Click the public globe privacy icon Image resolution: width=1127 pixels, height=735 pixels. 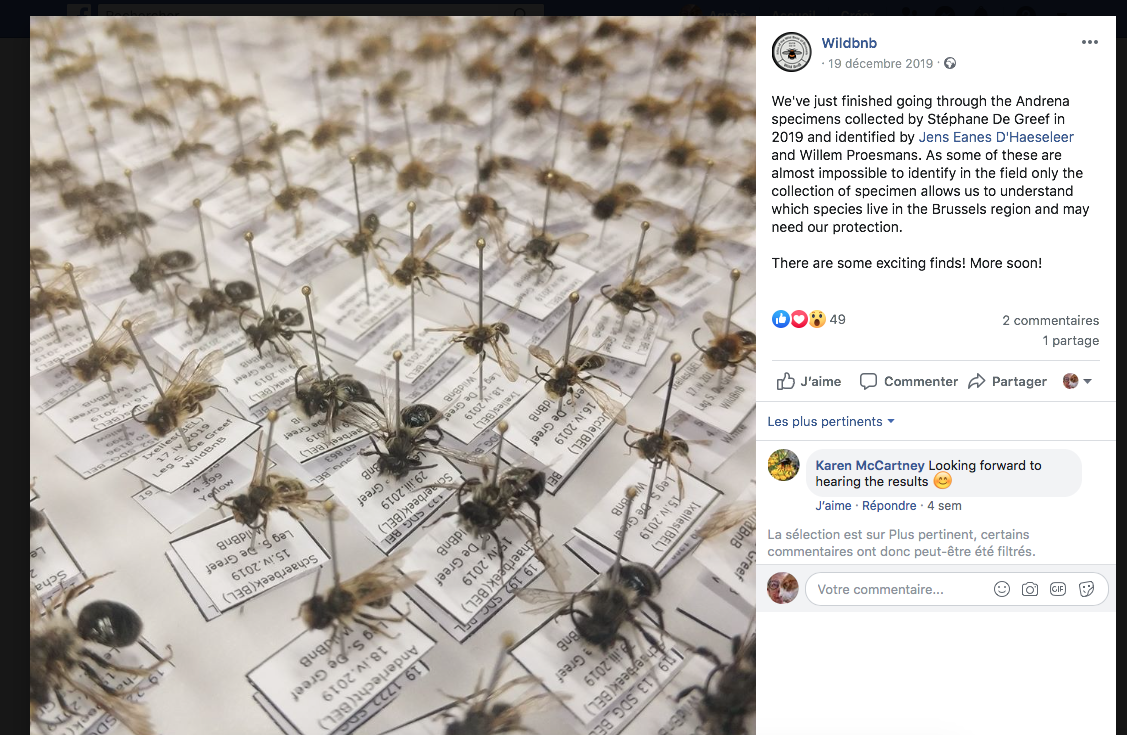coord(949,63)
